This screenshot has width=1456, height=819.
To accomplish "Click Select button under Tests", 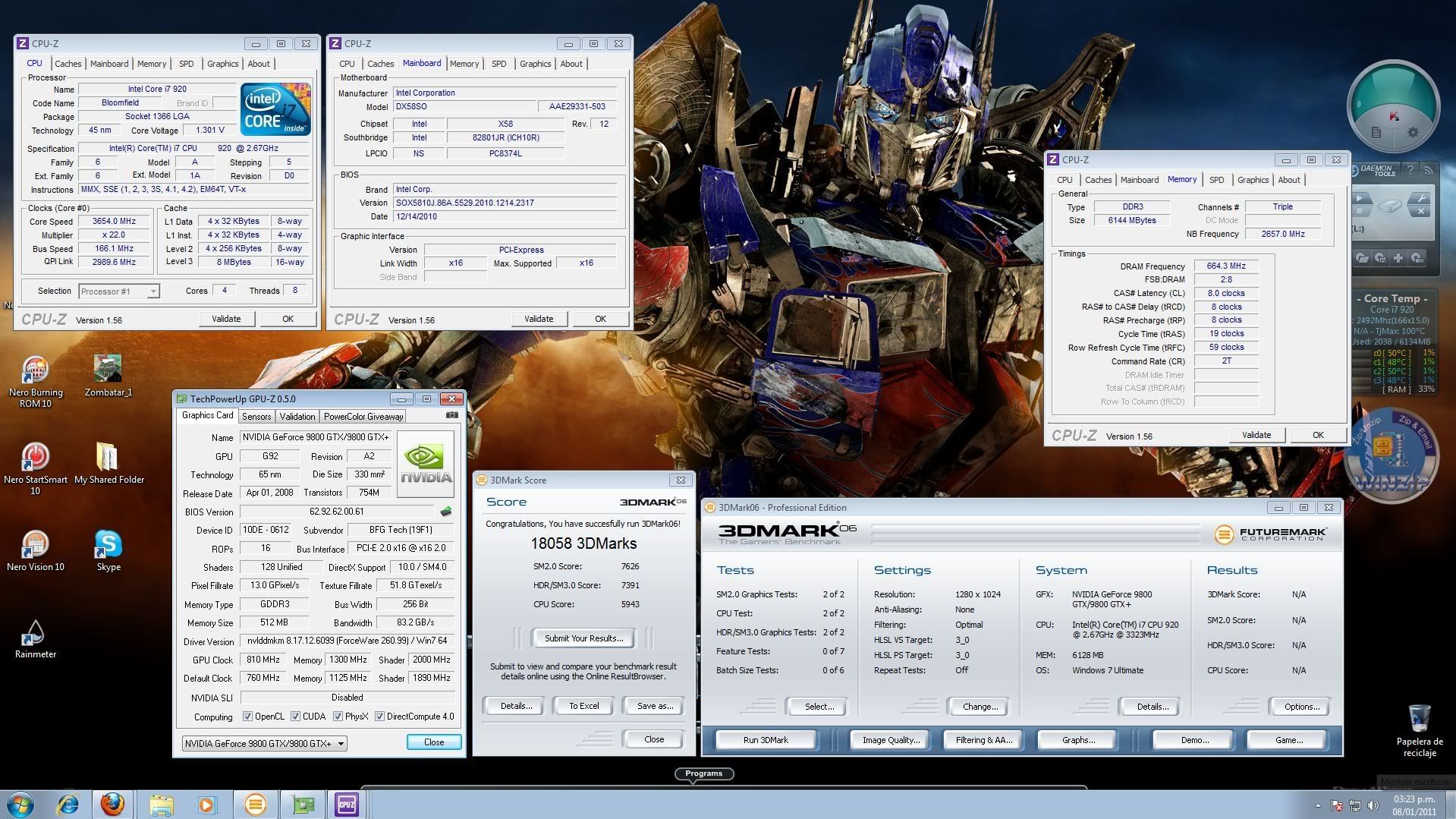I will coord(819,707).
